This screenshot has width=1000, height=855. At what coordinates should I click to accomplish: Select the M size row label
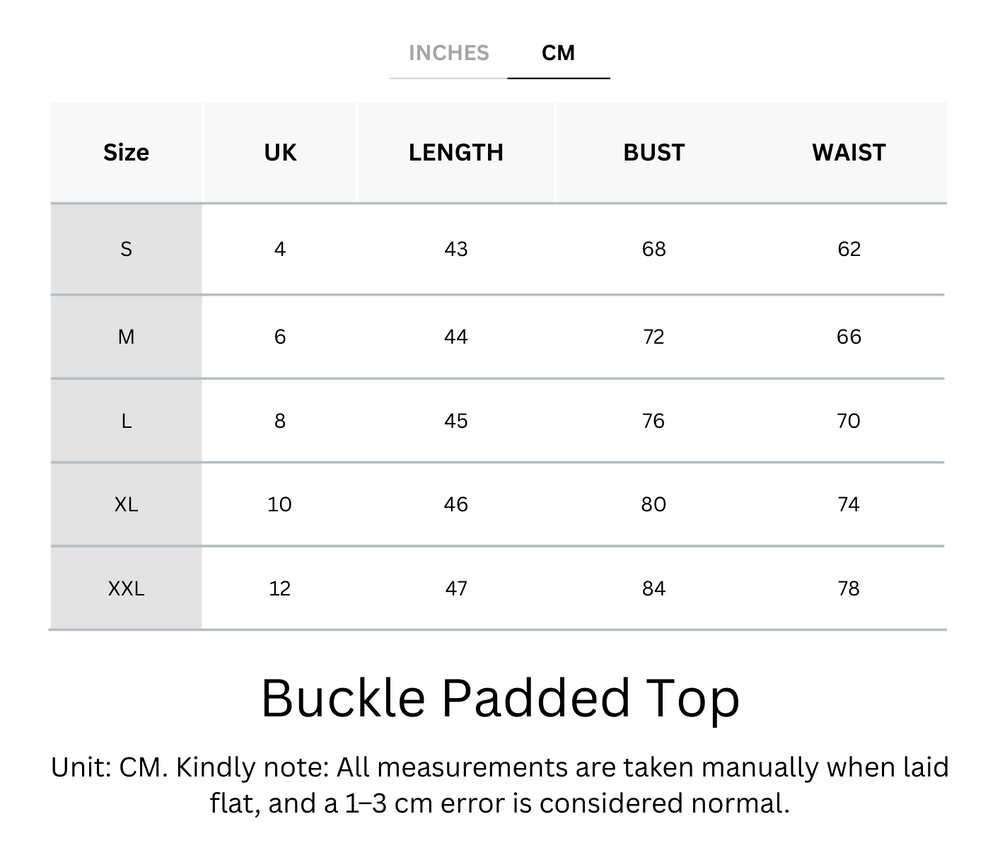126,337
